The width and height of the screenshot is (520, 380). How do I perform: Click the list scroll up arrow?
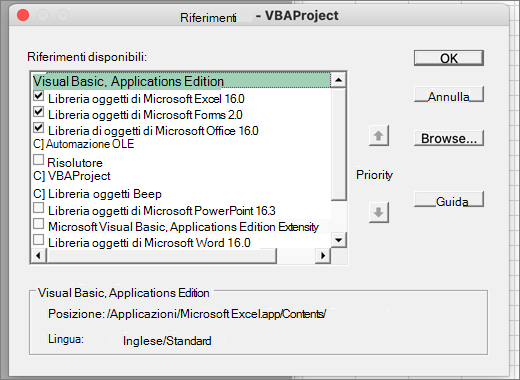(x=339, y=80)
